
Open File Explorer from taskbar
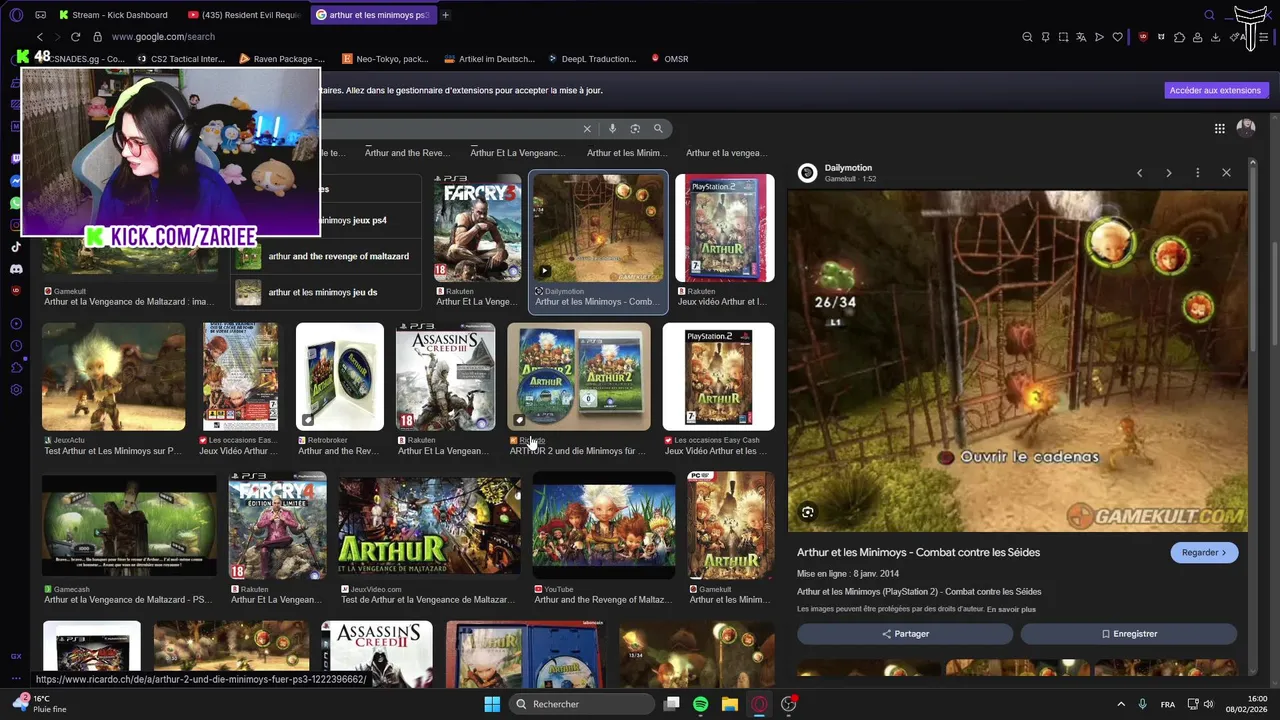(x=729, y=704)
